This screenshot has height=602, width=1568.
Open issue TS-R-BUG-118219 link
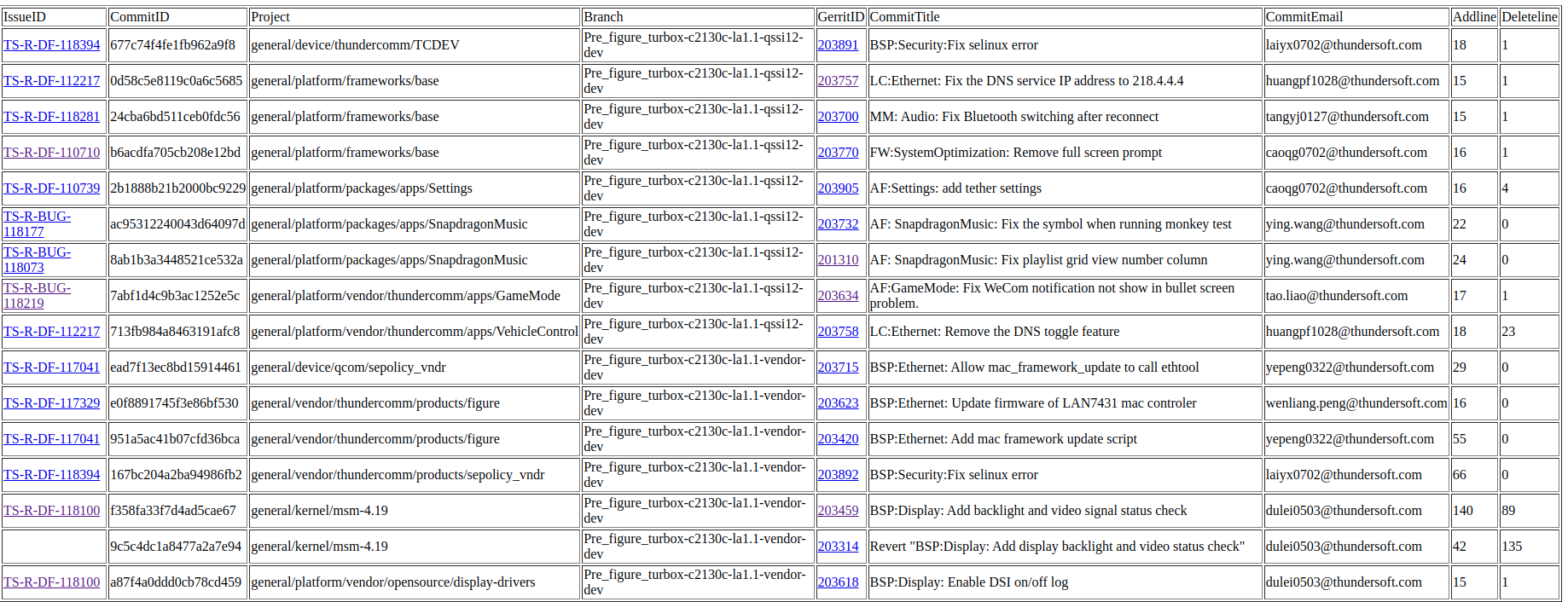(37, 296)
